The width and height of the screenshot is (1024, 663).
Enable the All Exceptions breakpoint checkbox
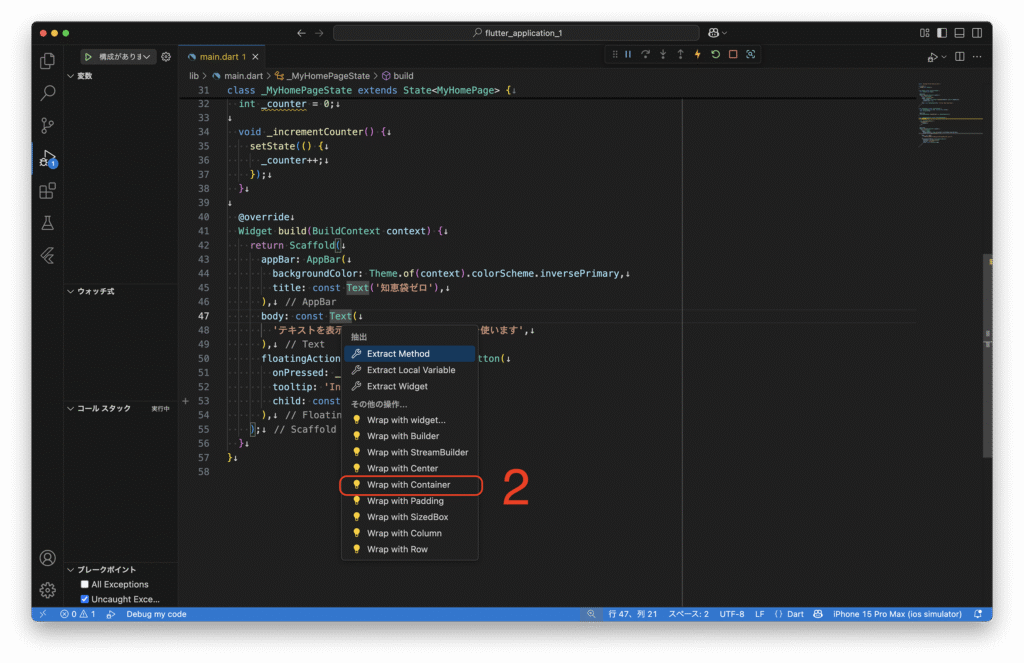[84, 585]
